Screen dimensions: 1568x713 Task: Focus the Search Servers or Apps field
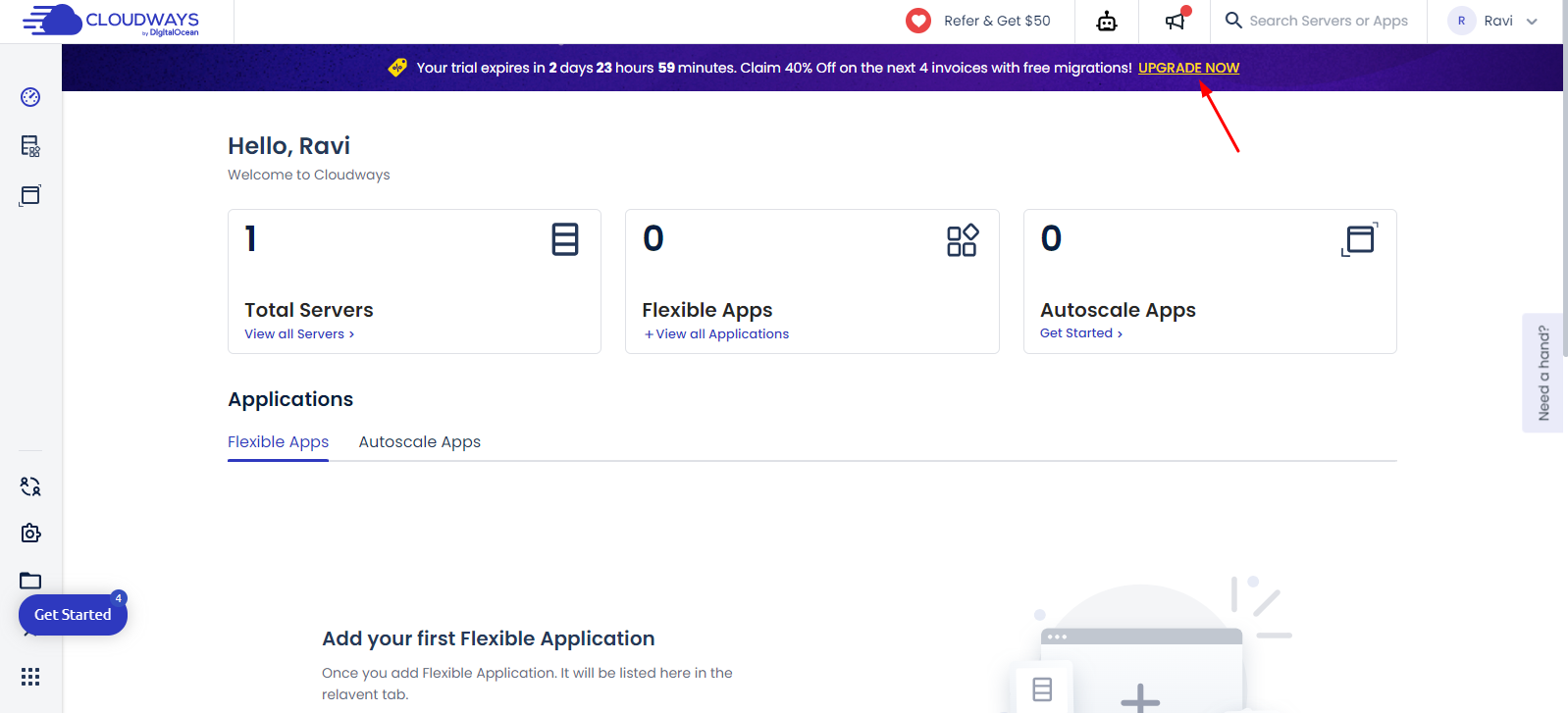tap(1329, 21)
